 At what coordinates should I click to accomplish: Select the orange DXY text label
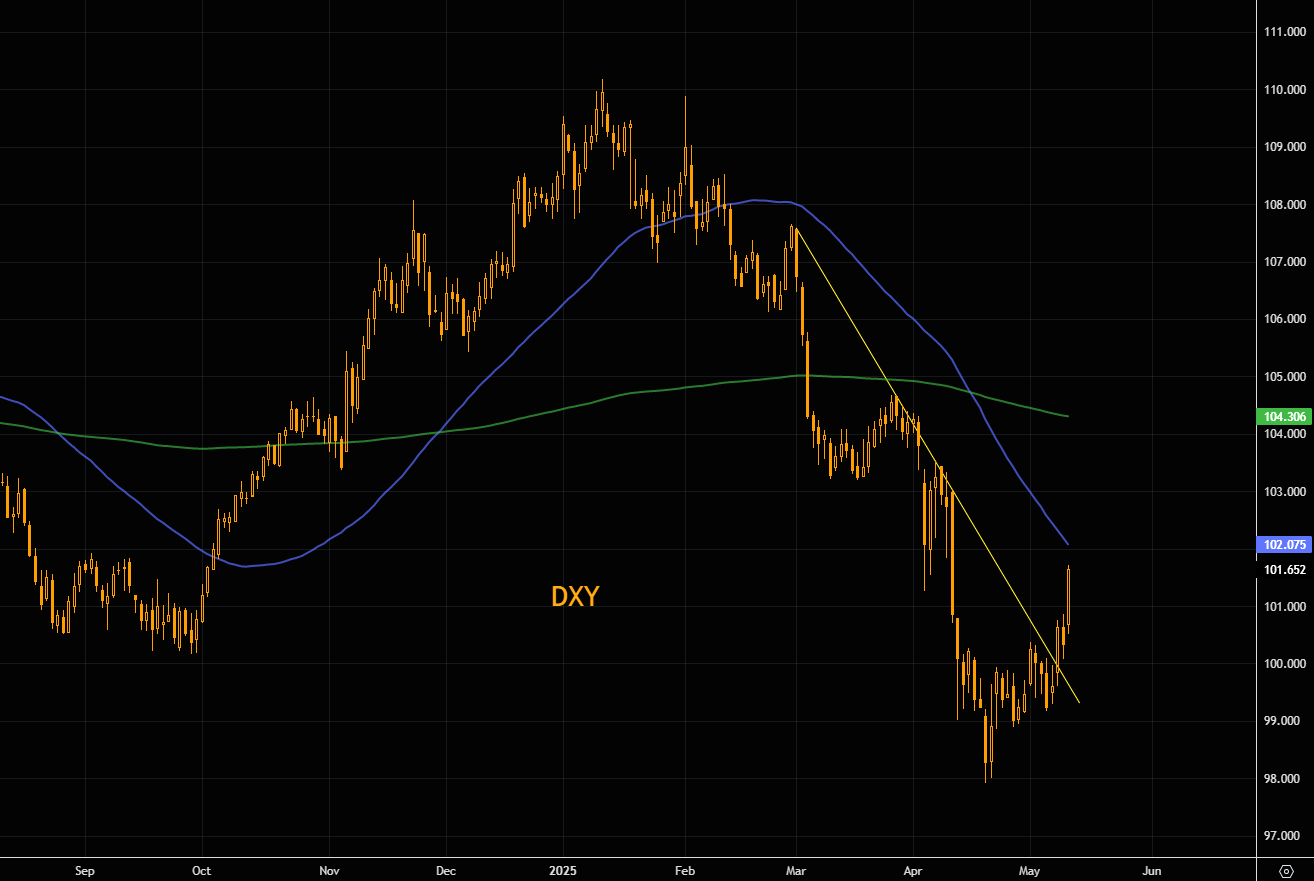pyautogui.click(x=575, y=597)
